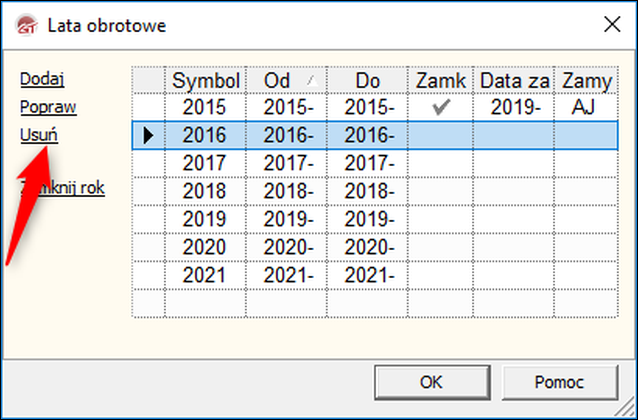
Task: Click the app icon in title bar
Action: coord(25,24)
